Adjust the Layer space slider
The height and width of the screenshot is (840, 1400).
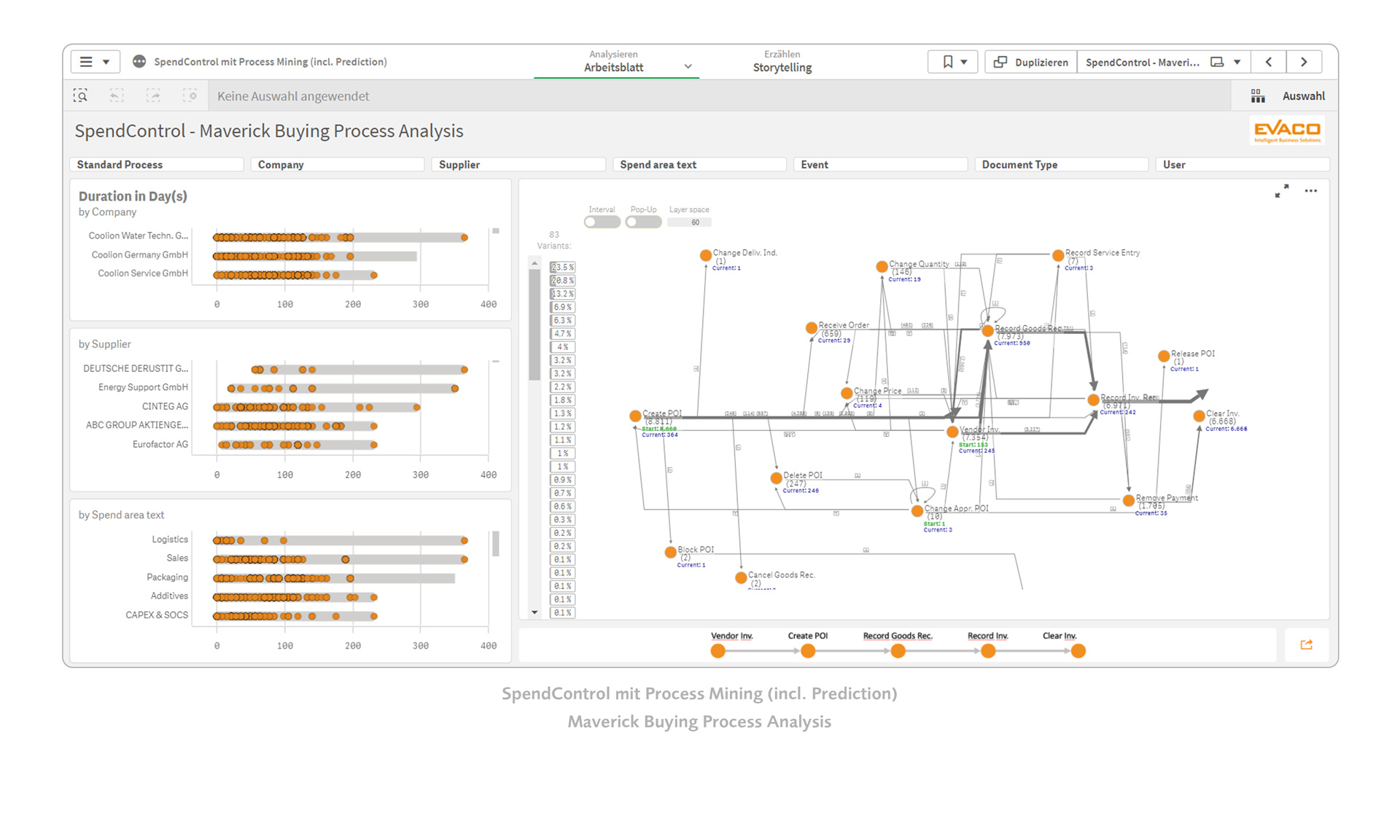(689, 222)
